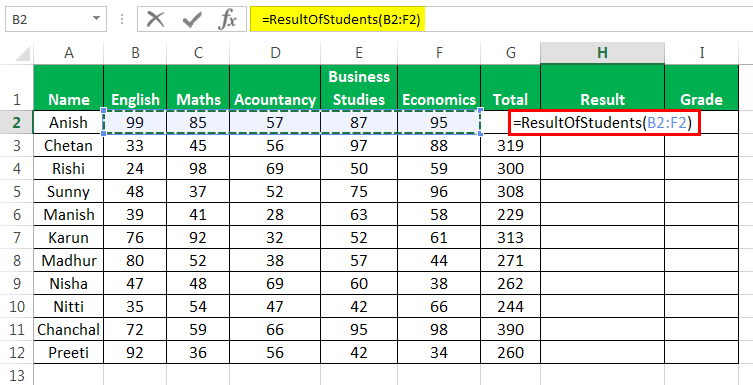
Task: Click the formula bar text =ResultOfStudents(B2:F2)
Action: pyautogui.click(x=341, y=19)
